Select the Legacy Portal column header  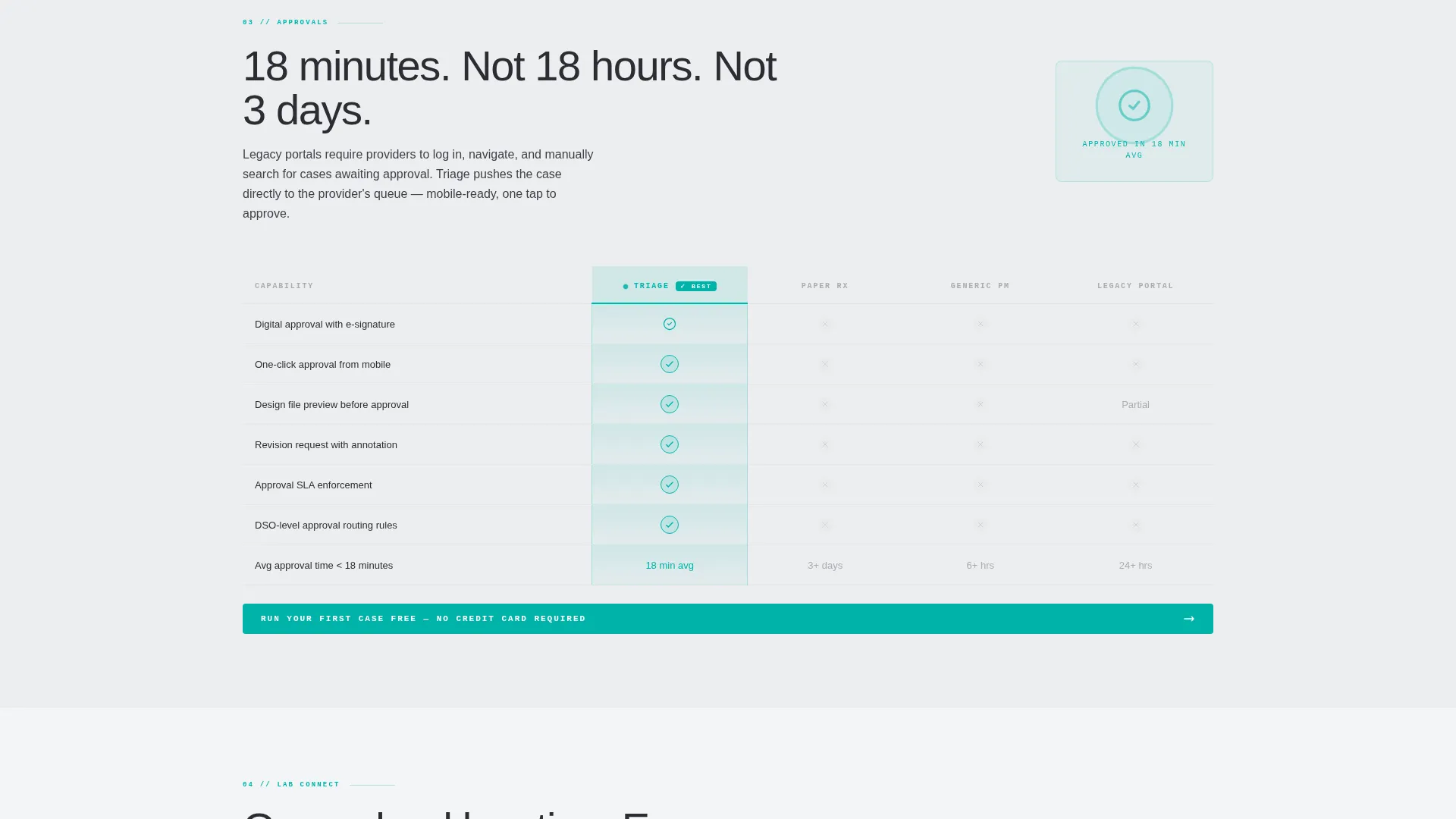[x=1135, y=286]
